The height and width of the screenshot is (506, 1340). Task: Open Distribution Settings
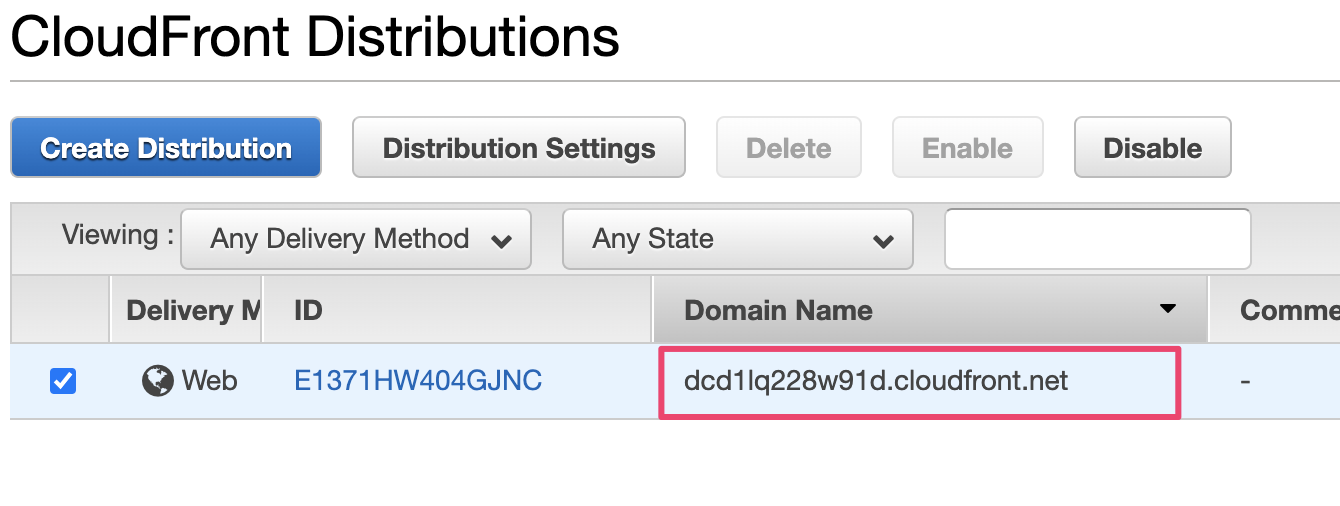coord(519,148)
